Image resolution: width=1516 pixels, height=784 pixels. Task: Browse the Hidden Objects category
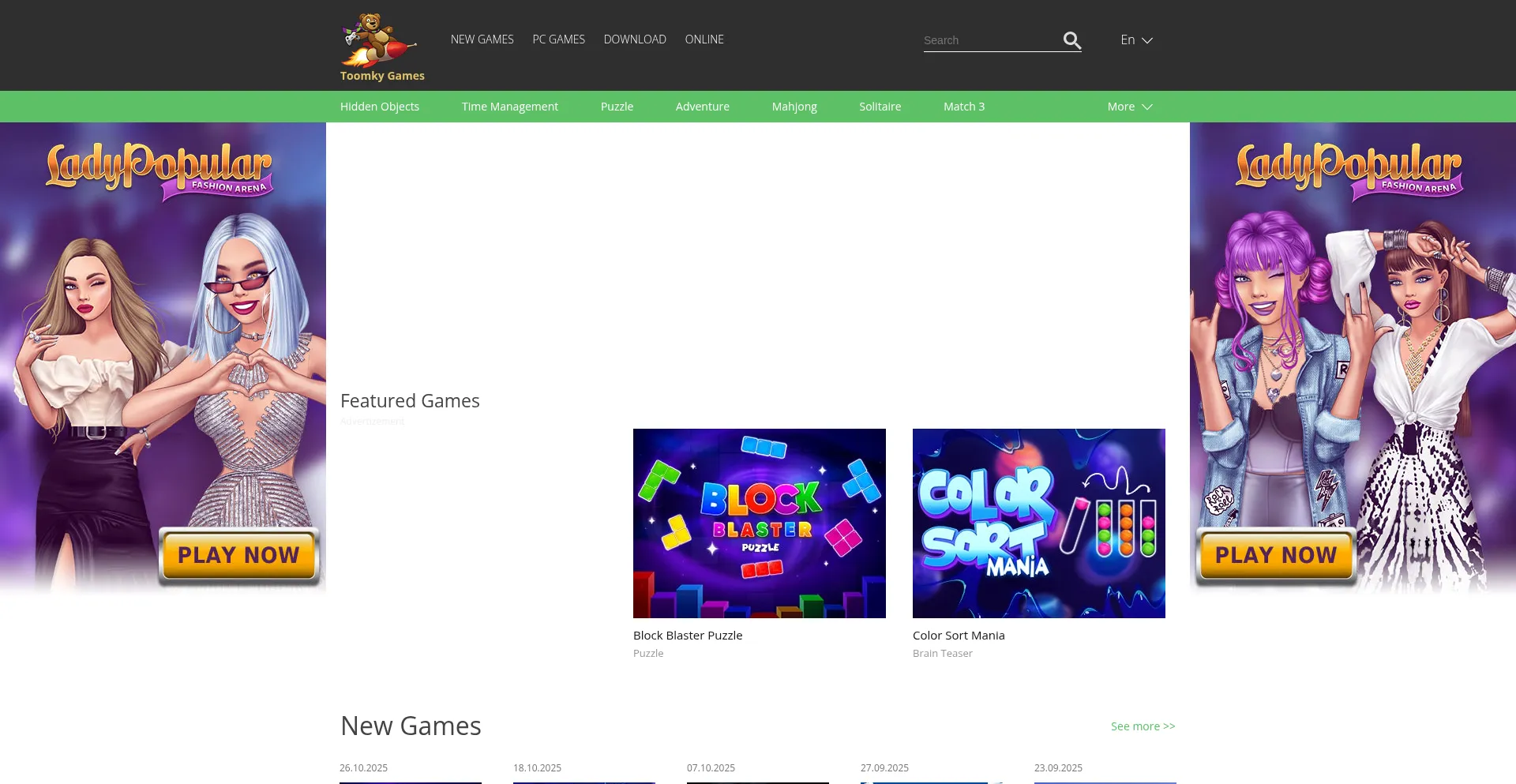[x=380, y=107]
